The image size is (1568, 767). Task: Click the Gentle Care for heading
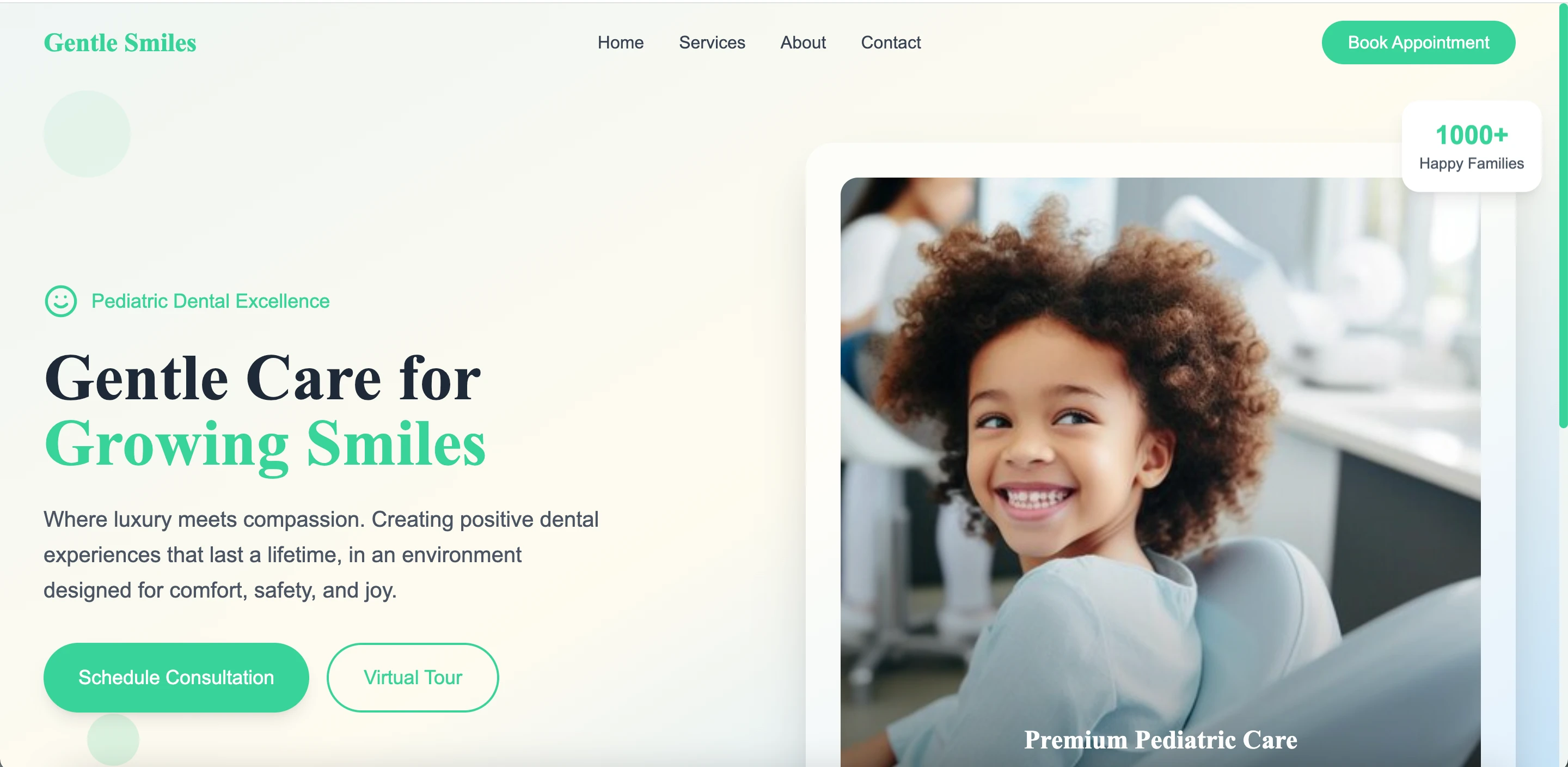pos(262,378)
